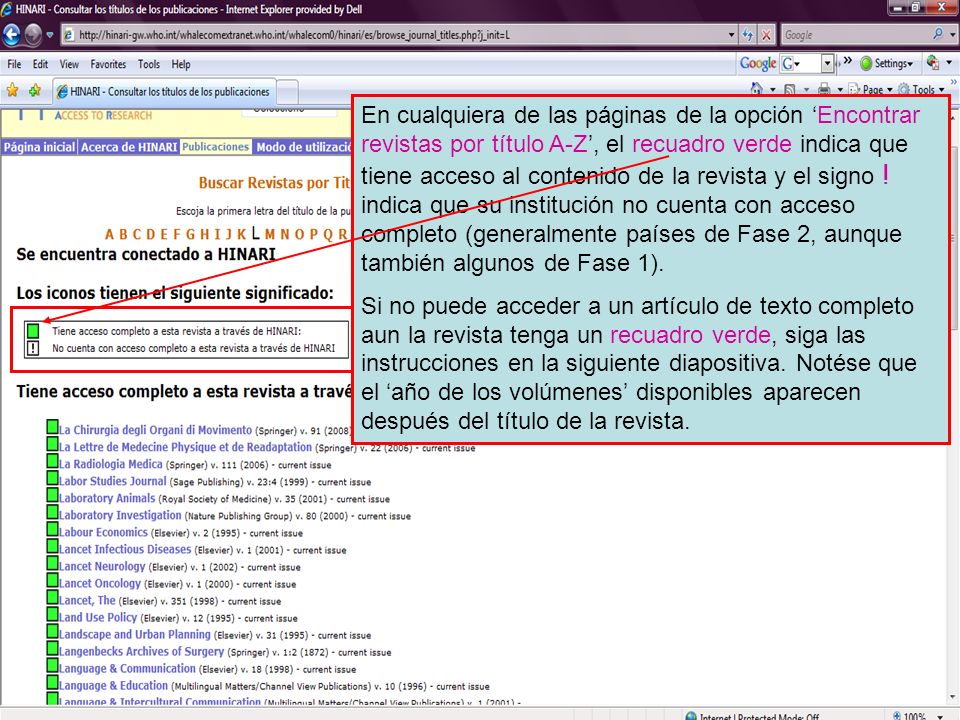The image size is (960, 720).
Task: Open the zoom level 100% dropdown
Action: click(940, 716)
